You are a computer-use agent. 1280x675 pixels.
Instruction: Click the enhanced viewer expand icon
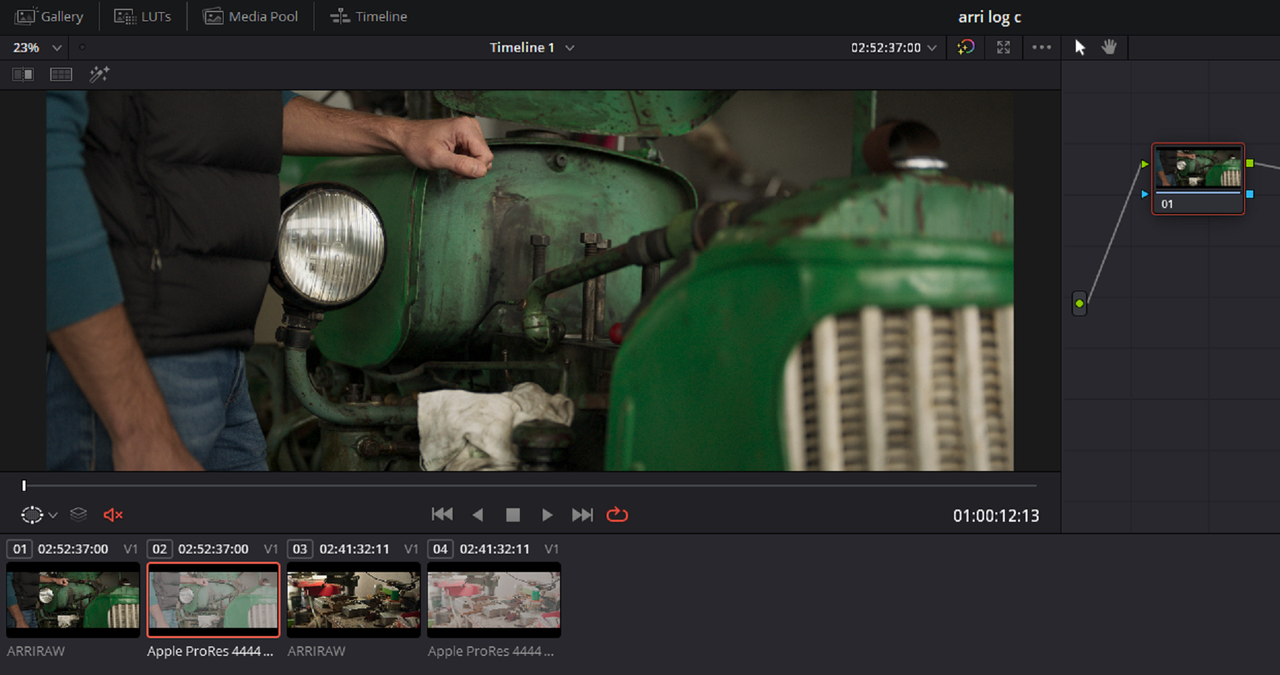click(1004, 47)
